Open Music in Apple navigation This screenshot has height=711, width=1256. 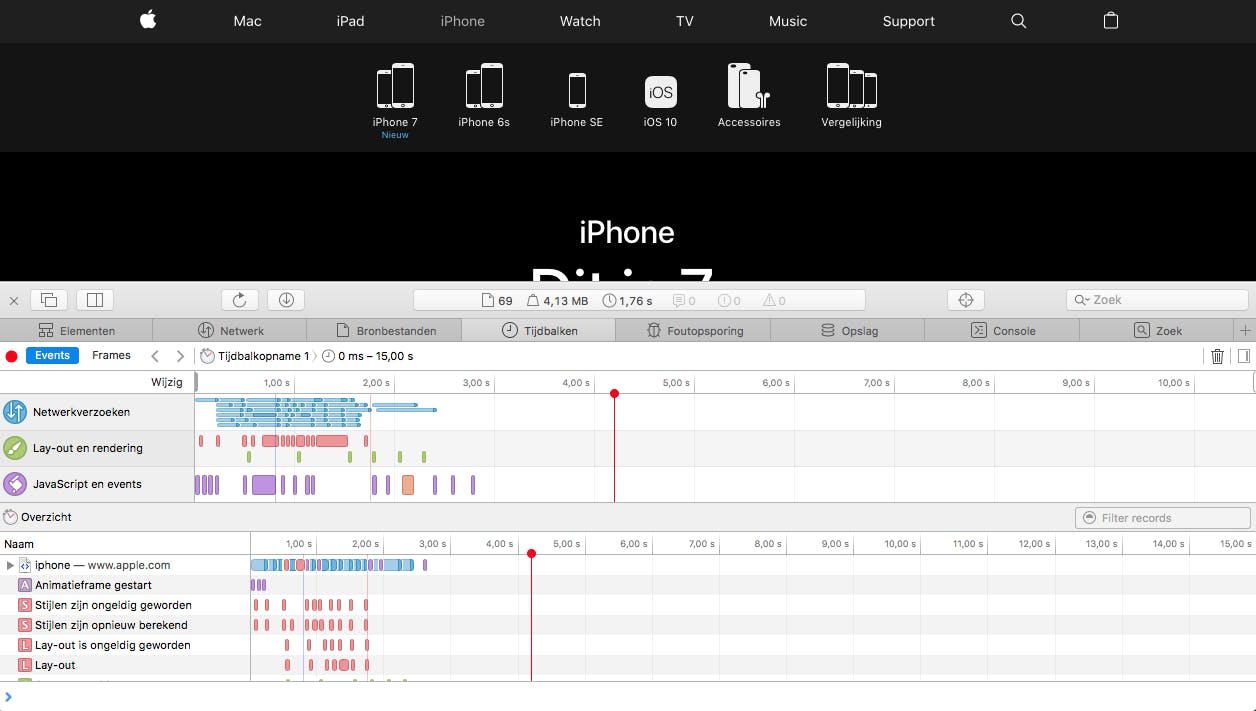pos(788,21)
